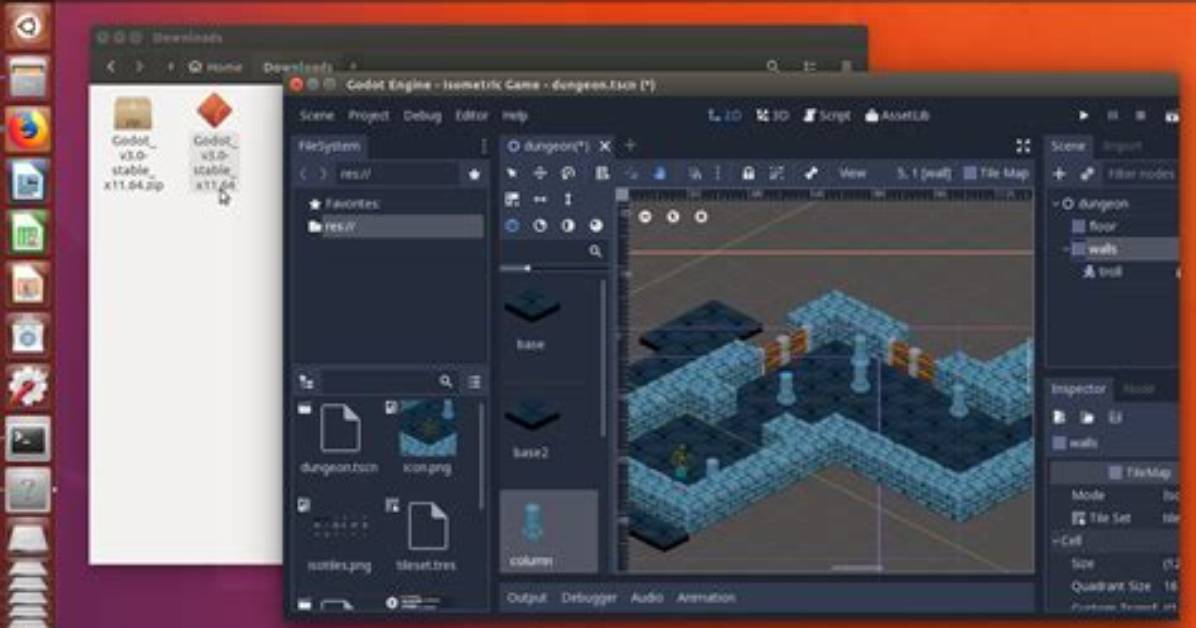Open the Project menu

pyautogui.click(x=368, y=115)
